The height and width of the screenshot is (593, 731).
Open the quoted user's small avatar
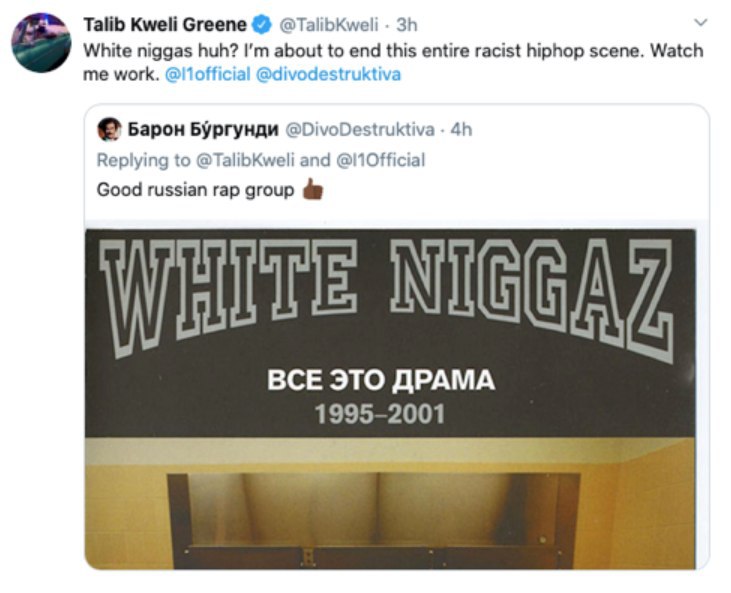tap(109, 129)
